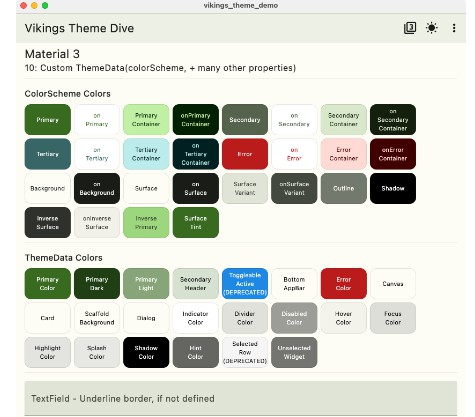Click the on Tertiary swatch
The height and width of the screenshot is (417, 475).
[97, 154]
